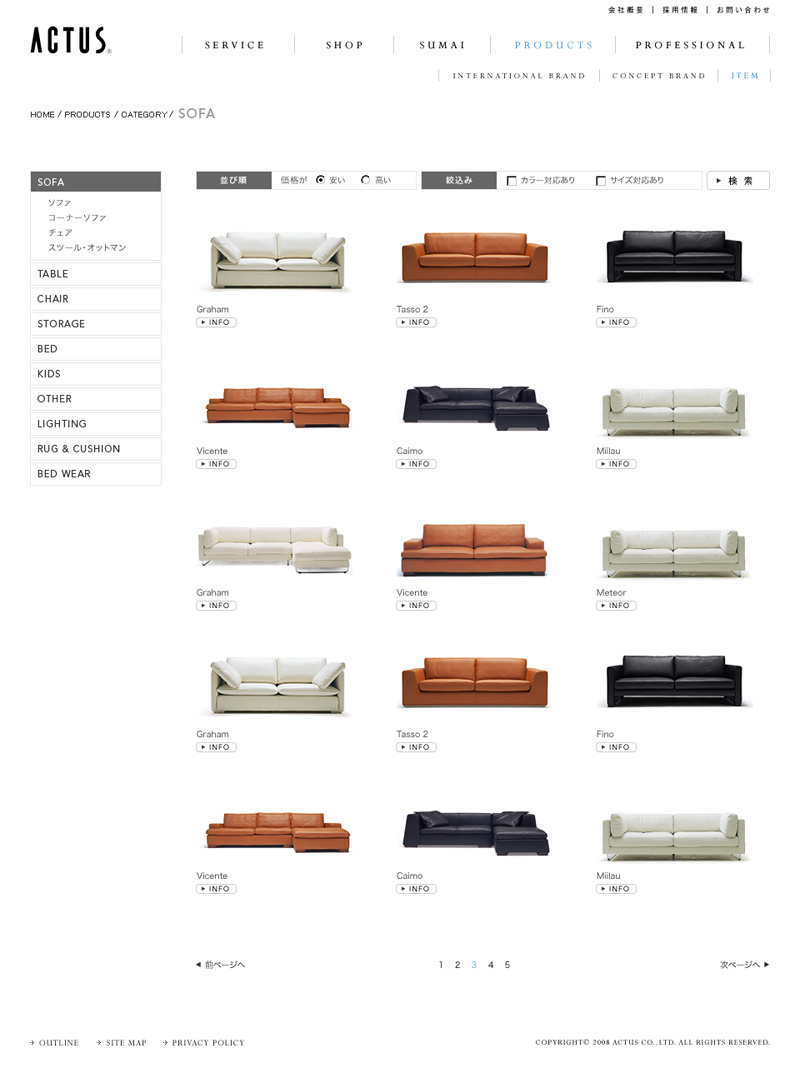Go to page 4 of results
The width and height of the screenshot is (800, 1083).
pyautogui.click(x=491, y=965)
